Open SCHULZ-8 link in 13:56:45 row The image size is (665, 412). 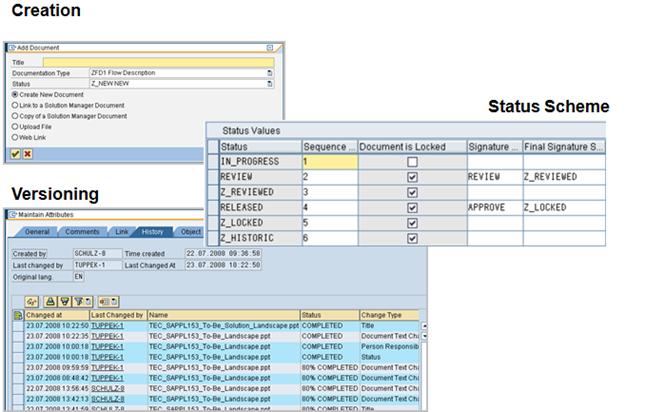click(108, 389)
